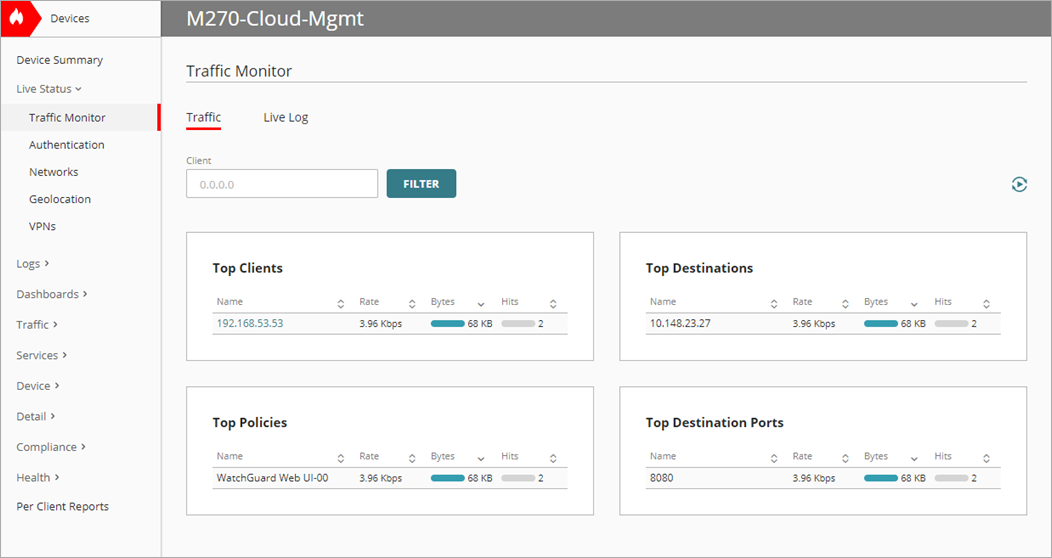
Task: Sort Top Destinations by Rate column arrows
Action: pyautogui.click(x=845, y=304)
